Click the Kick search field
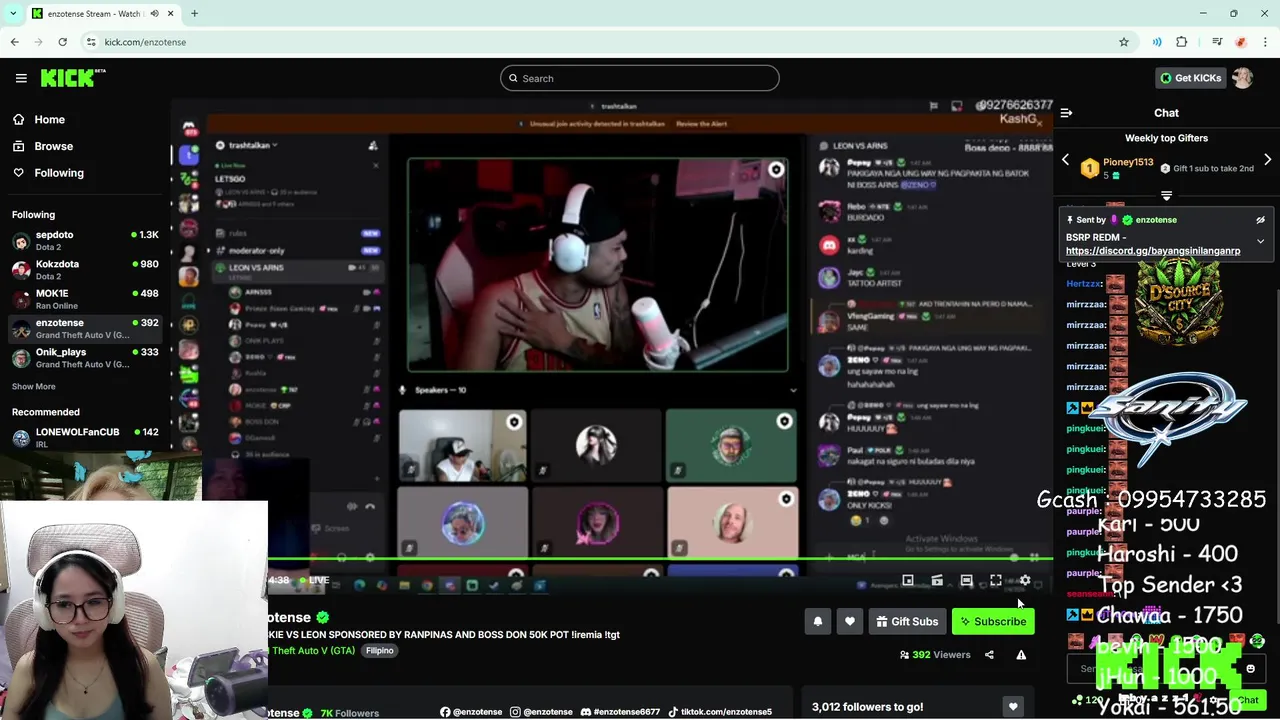The height and width of the screenshot is (720, 1280). coord(640,78)
